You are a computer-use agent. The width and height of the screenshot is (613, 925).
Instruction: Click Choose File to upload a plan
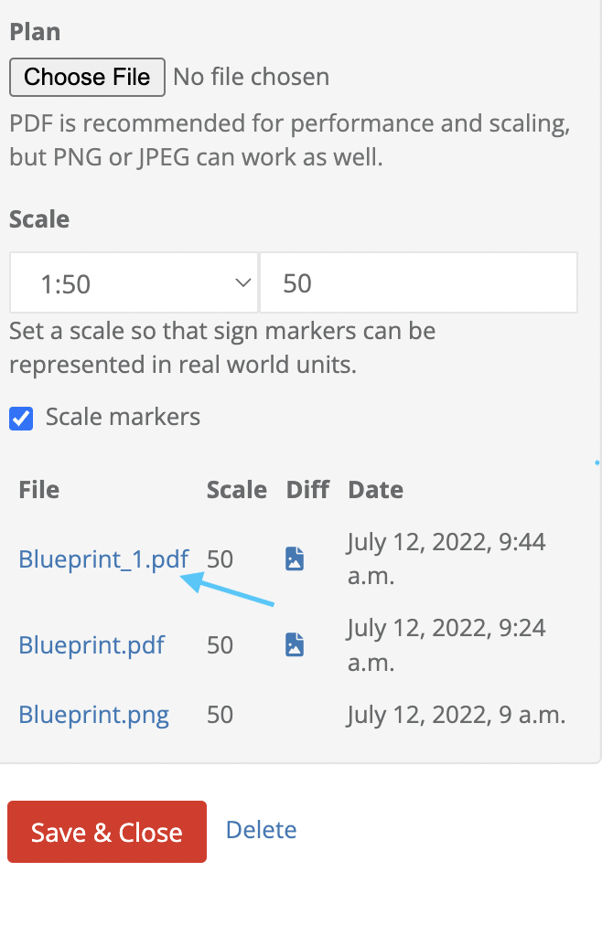tap(87, 77)
